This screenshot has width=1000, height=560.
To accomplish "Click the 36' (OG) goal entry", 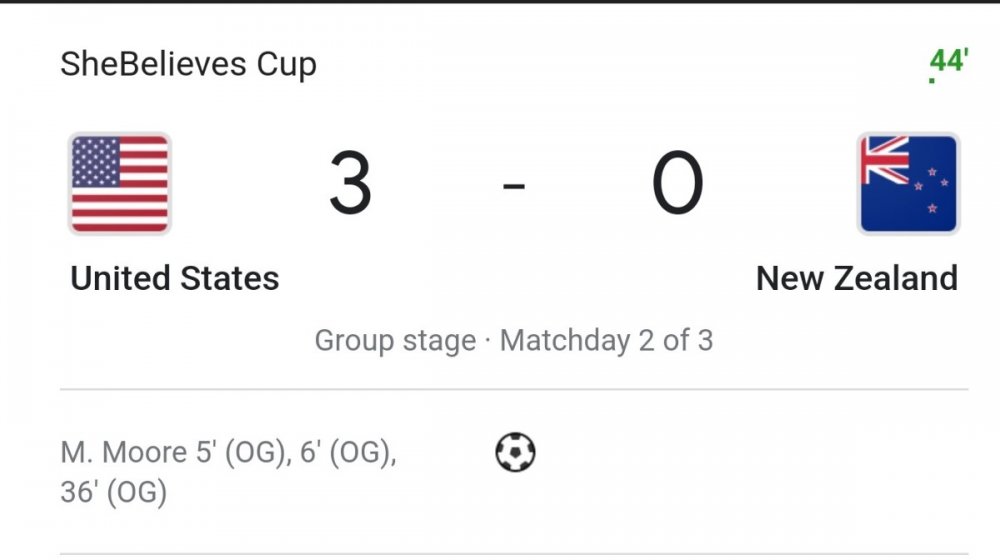I will point(114,493).
